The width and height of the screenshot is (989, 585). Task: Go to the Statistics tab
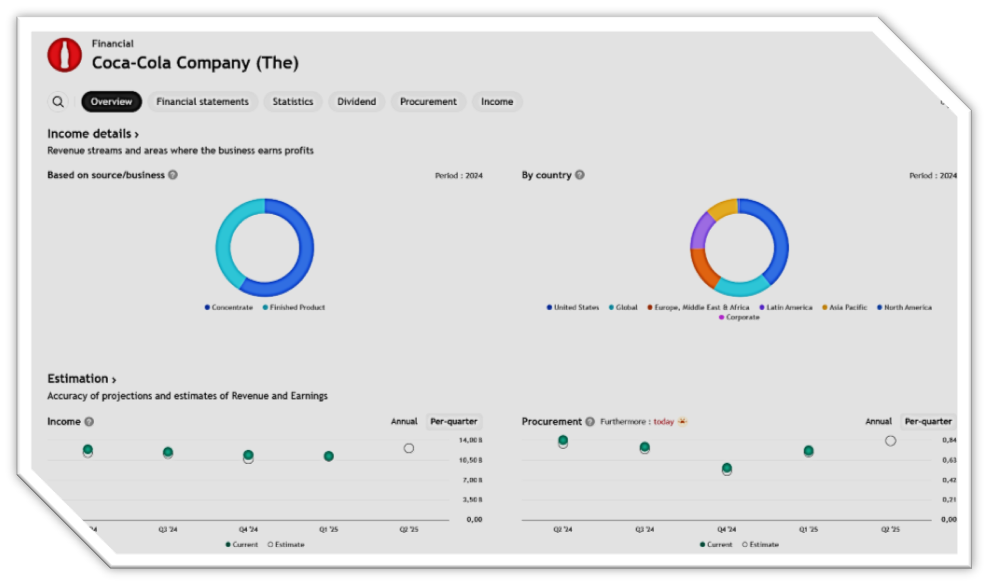click(x=293, y=102)
